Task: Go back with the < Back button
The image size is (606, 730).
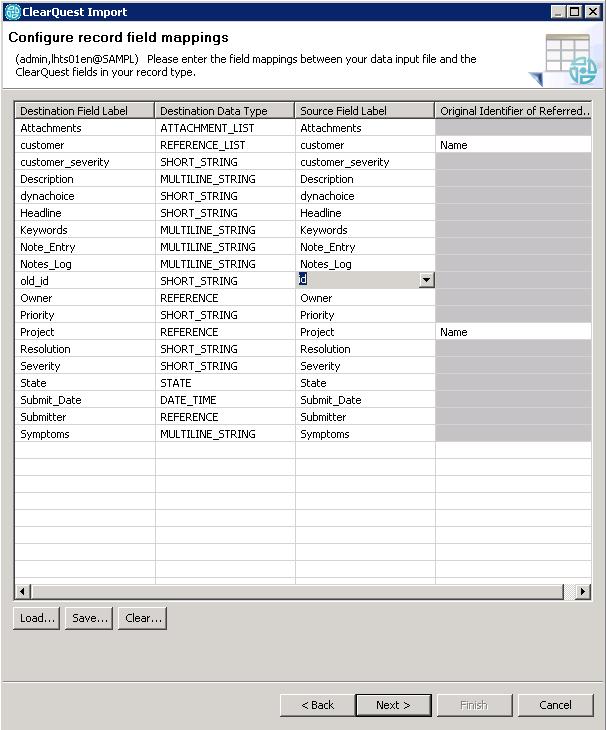Action: coord(317,705)
